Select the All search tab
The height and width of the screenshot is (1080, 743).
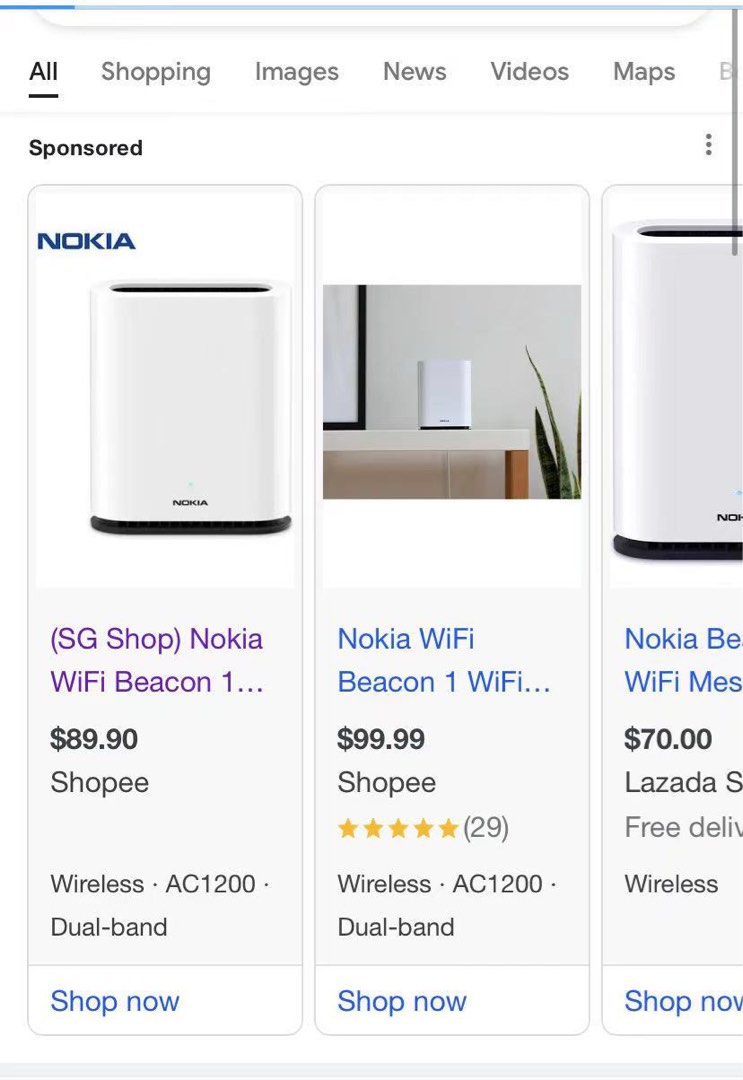[43, 71]
